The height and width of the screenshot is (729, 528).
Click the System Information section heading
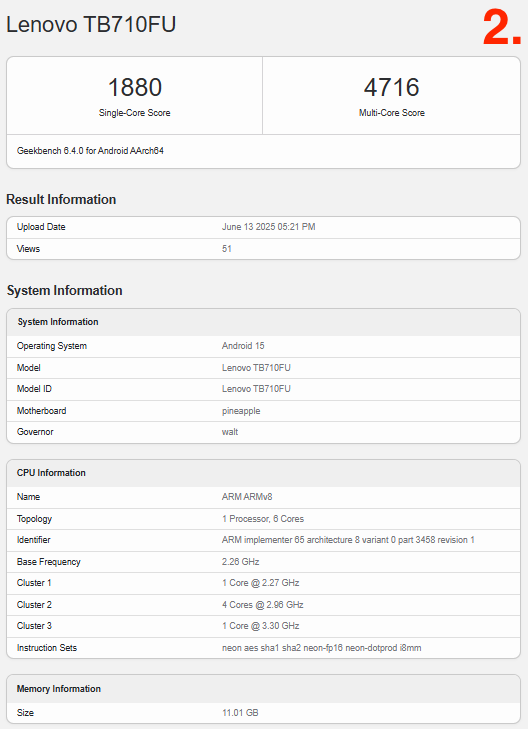(x=65, y=291)
